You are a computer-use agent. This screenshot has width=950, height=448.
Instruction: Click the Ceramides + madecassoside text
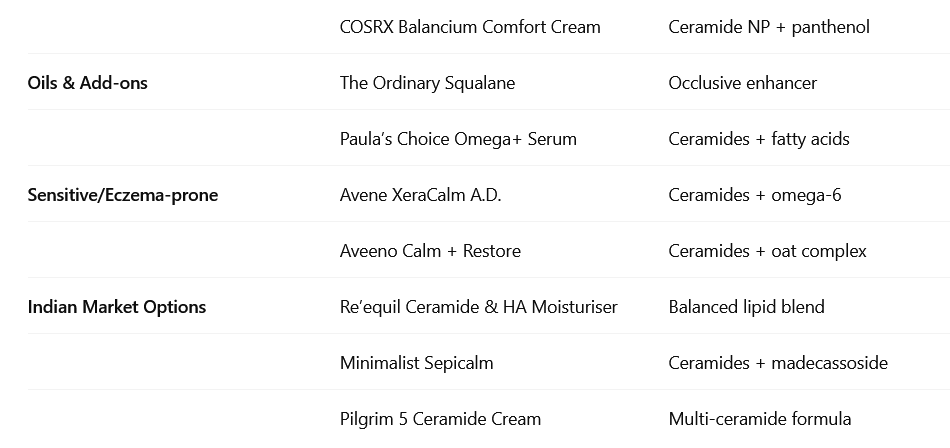pos(777,363)
